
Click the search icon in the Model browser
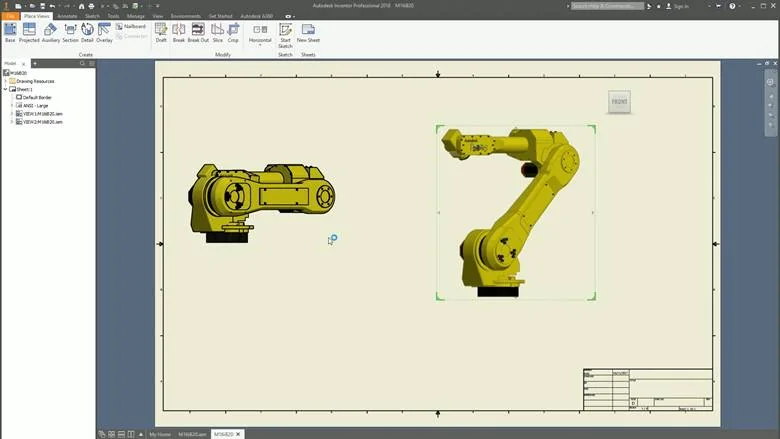[x=83, y=64]
